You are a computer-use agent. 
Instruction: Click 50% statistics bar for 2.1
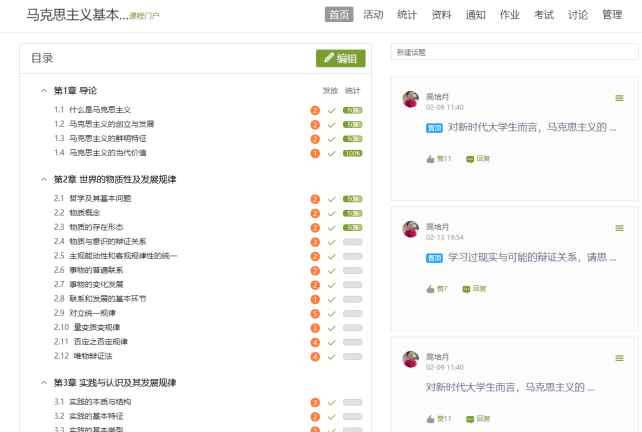pyautogui.click(x=353, y=199)
